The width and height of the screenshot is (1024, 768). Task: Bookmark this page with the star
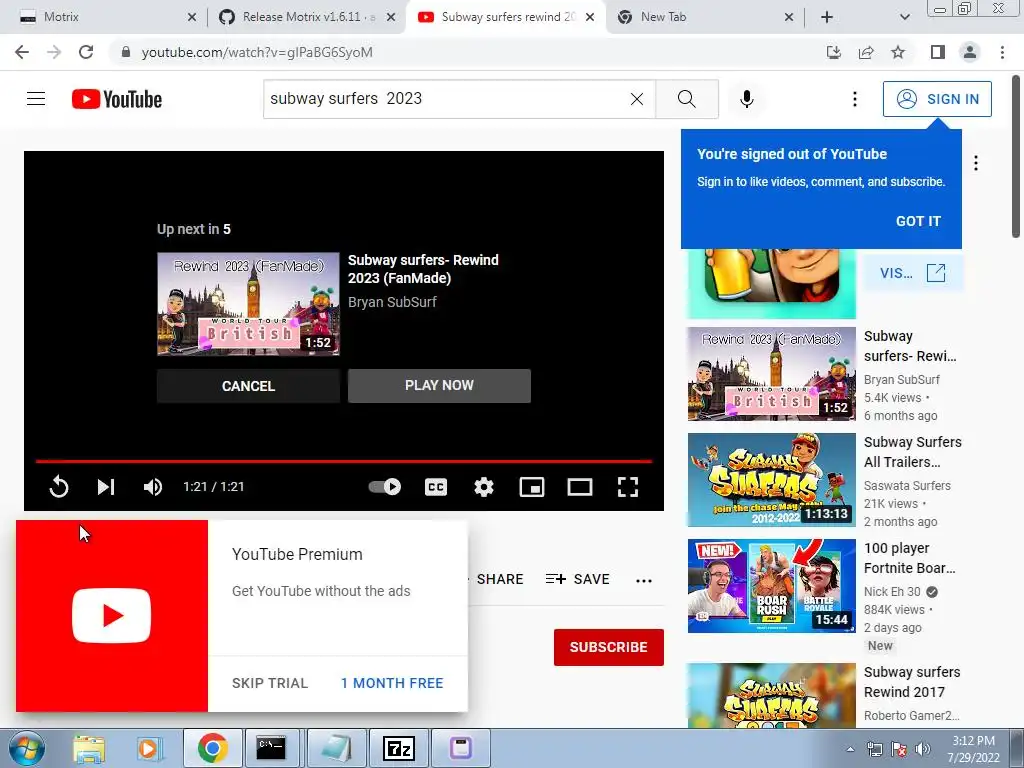[x=898, y=52]
